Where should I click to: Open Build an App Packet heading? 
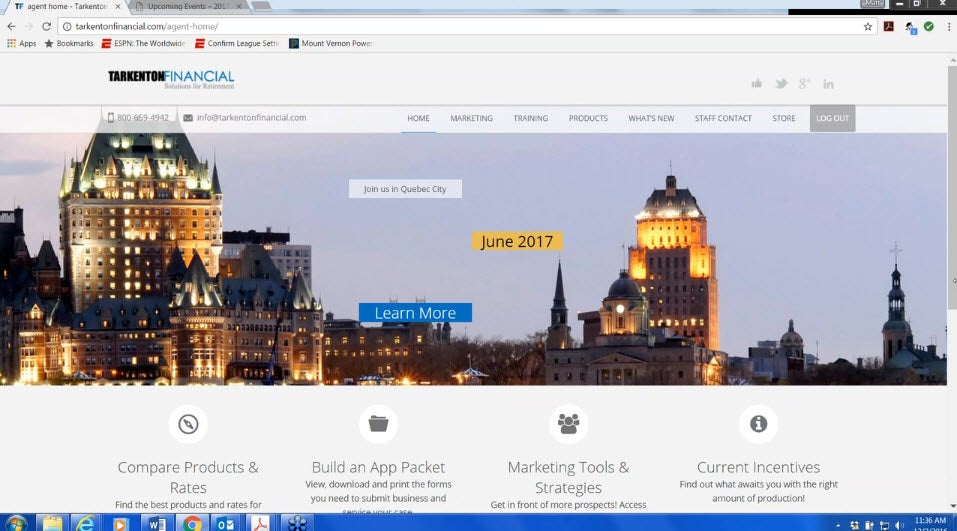tap(378, 467)
